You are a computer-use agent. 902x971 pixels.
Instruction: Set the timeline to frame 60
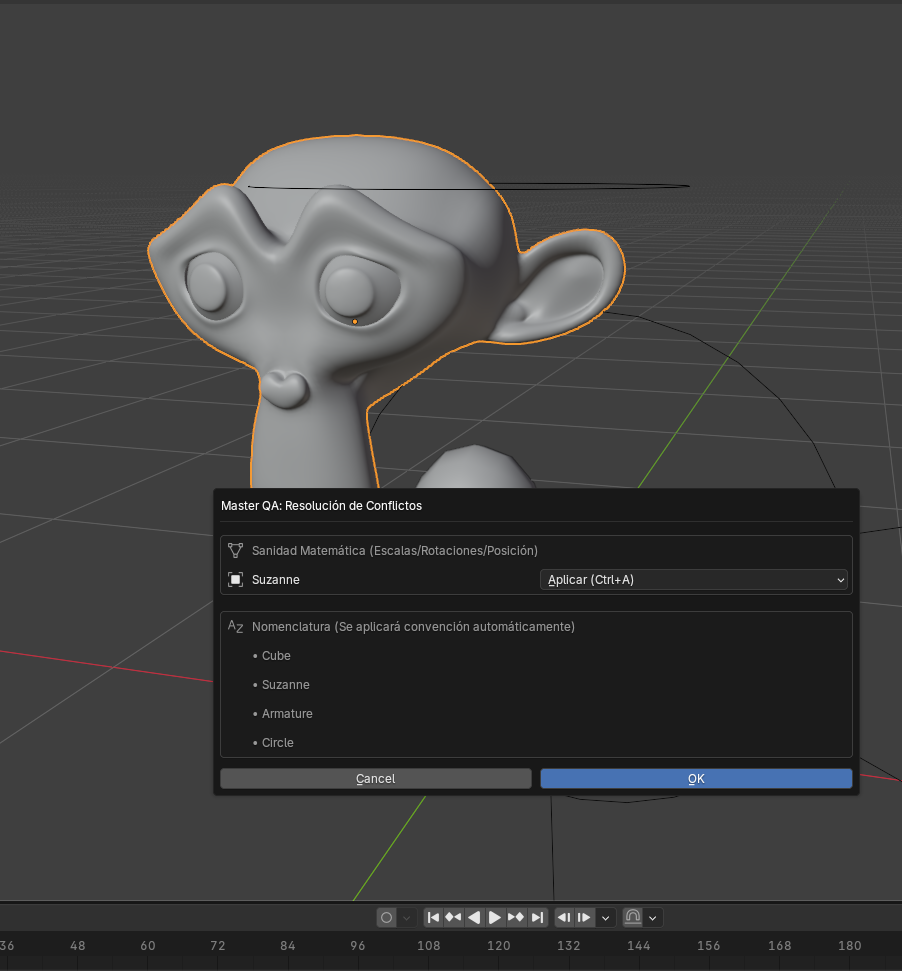pyautogui.click(x=147, y=946)
